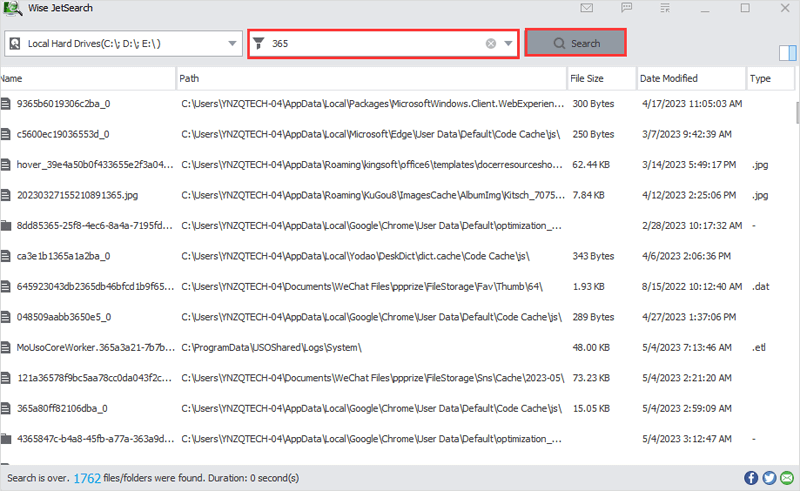Select folder 8dd85365-25f8-4ec6-8a4a-7195fd
Viewport: 800px width, 491px height.
[95, 226]
